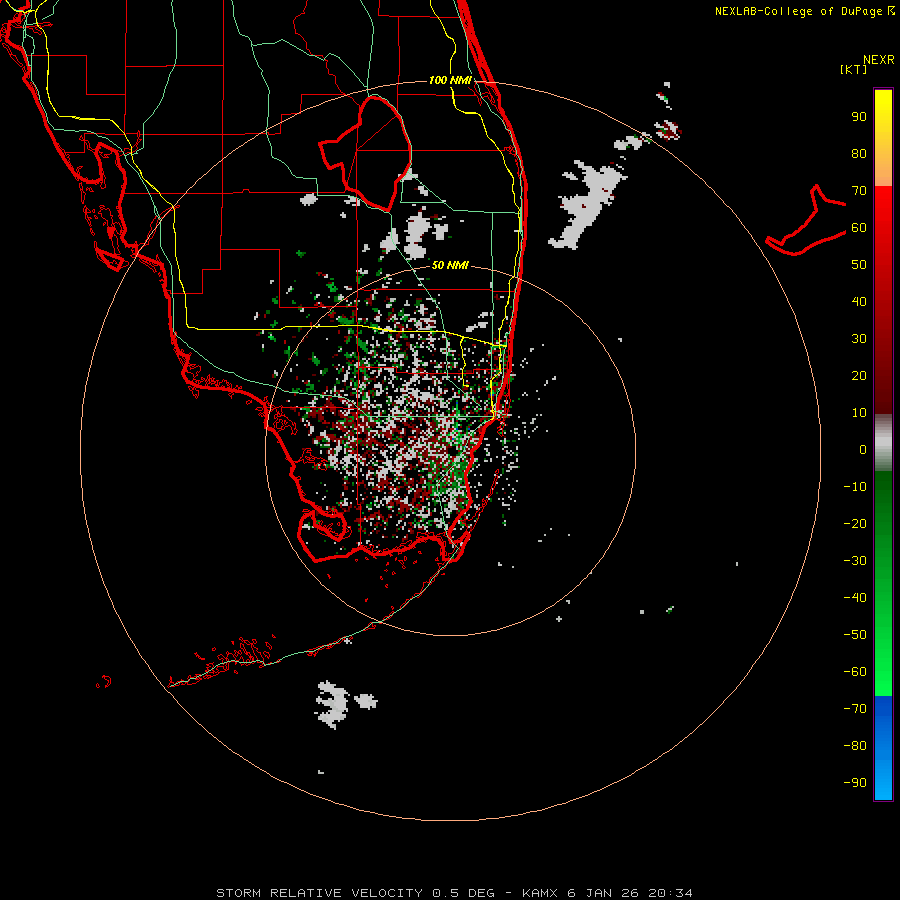This screenshot has height=900, width=900.
Task: Click the 30 value on velocity scale
Action: [x=859, y=339]
